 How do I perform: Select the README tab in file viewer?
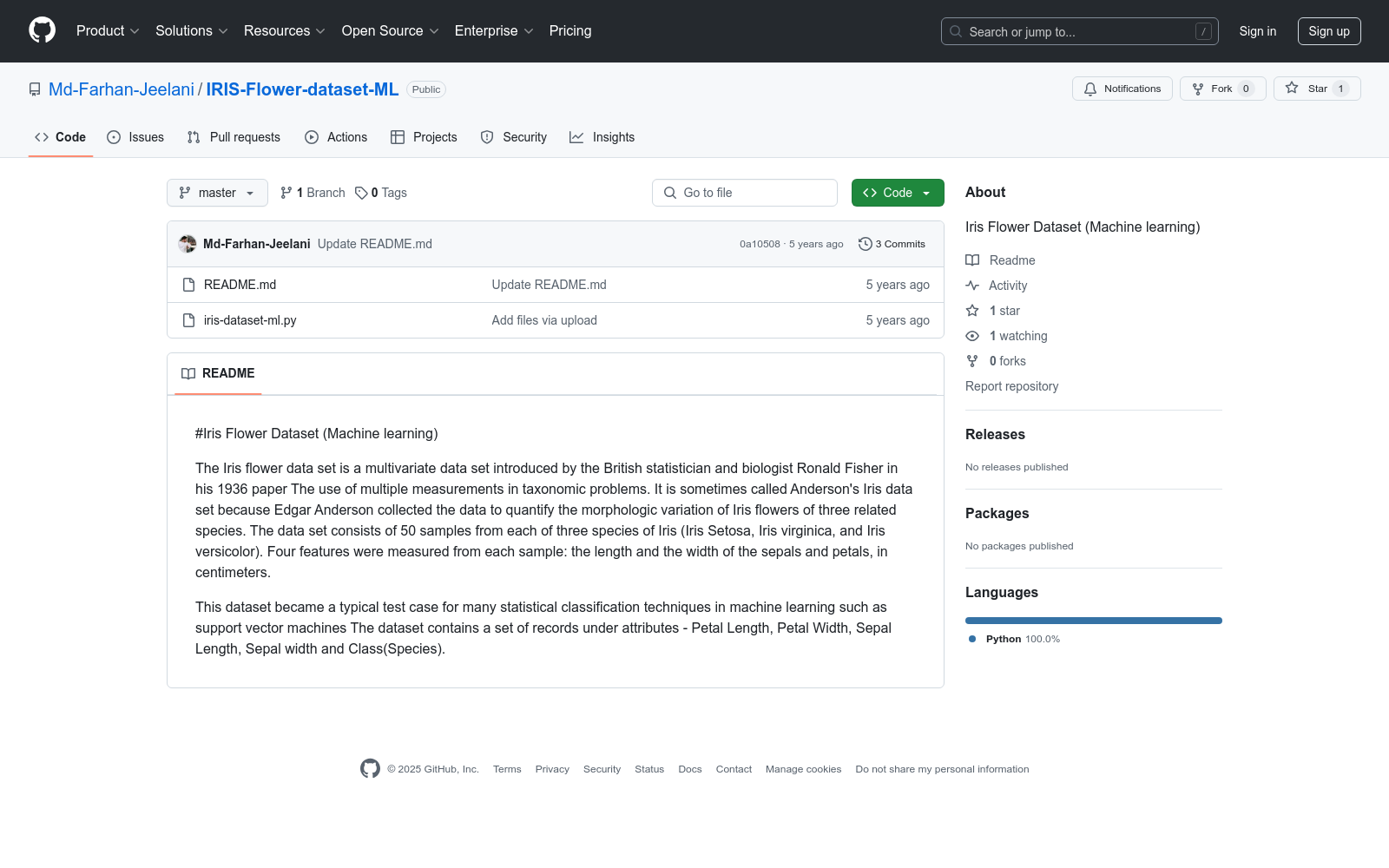pyautogui.click(x=218, y=373)
